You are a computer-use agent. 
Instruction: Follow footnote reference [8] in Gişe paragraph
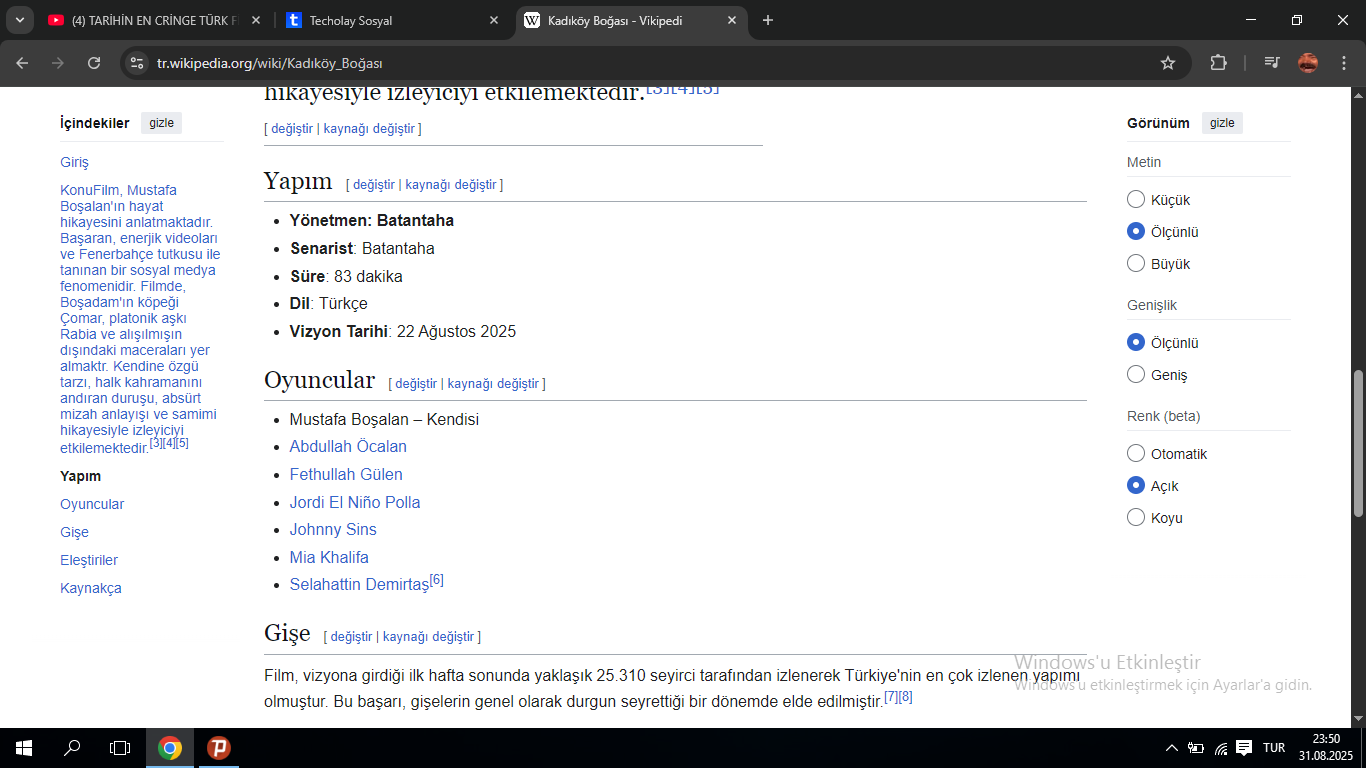(906, 697)
